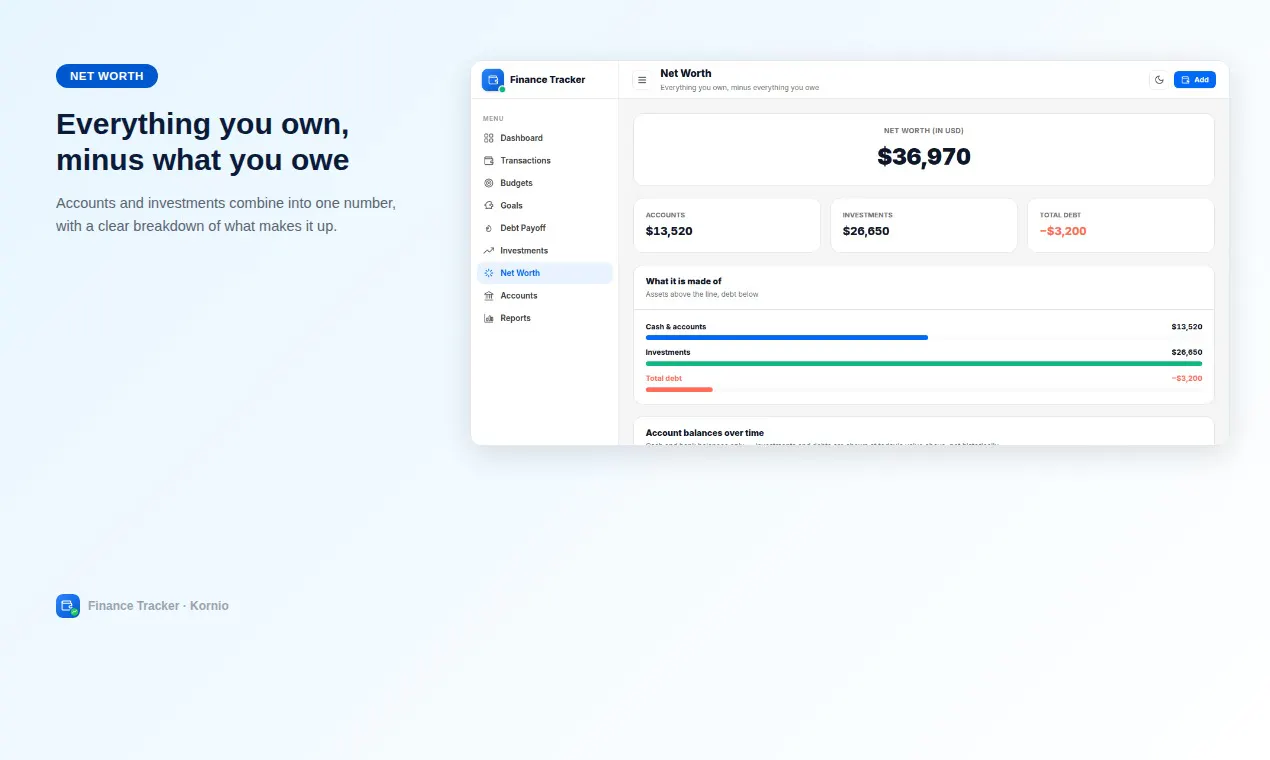Click the Accounts $13,520 summary card
Screen dimensions: 1270x760
coord(727,225)
